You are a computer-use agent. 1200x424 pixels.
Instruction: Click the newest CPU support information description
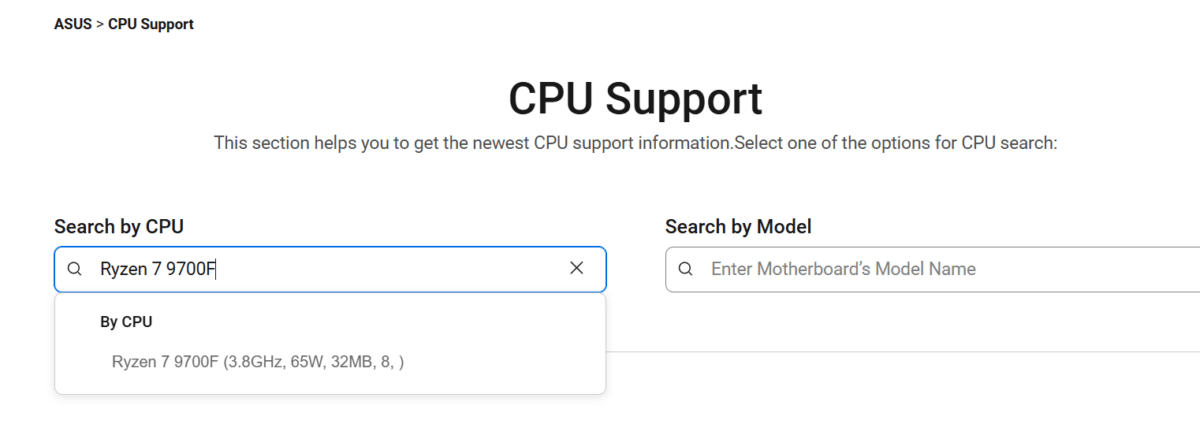pyautogui.click(x=473, y=143)
